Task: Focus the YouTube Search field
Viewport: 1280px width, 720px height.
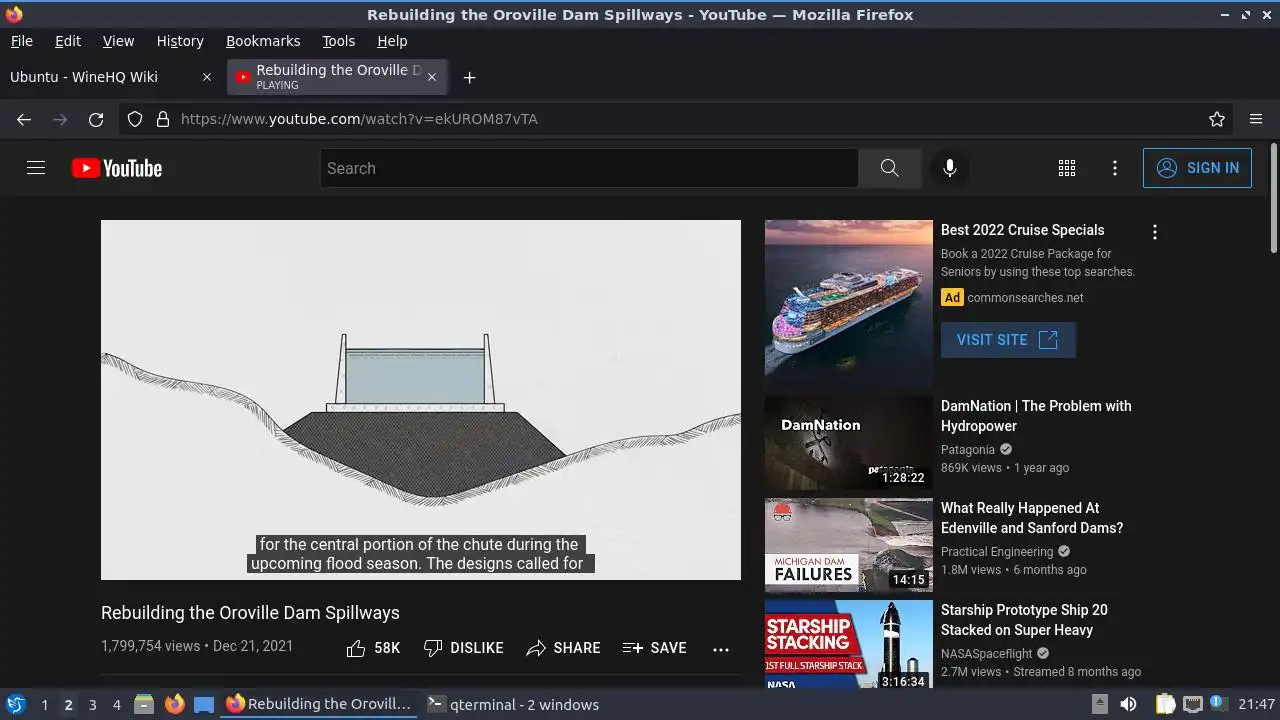Action: coord(589,168)
